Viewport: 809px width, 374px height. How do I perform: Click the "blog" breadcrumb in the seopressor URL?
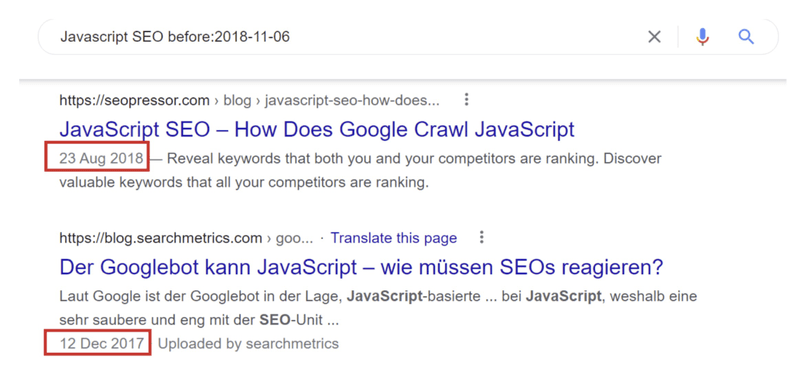tap(237, 100)
